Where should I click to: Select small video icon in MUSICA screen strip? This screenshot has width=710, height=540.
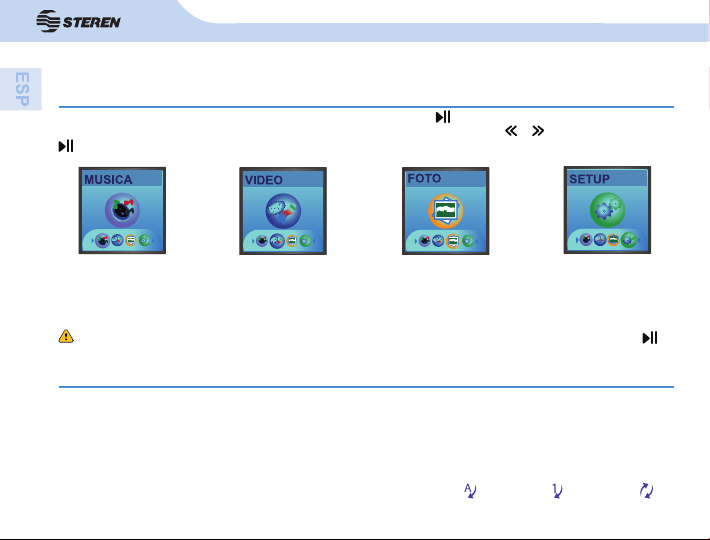click(117, 240)
